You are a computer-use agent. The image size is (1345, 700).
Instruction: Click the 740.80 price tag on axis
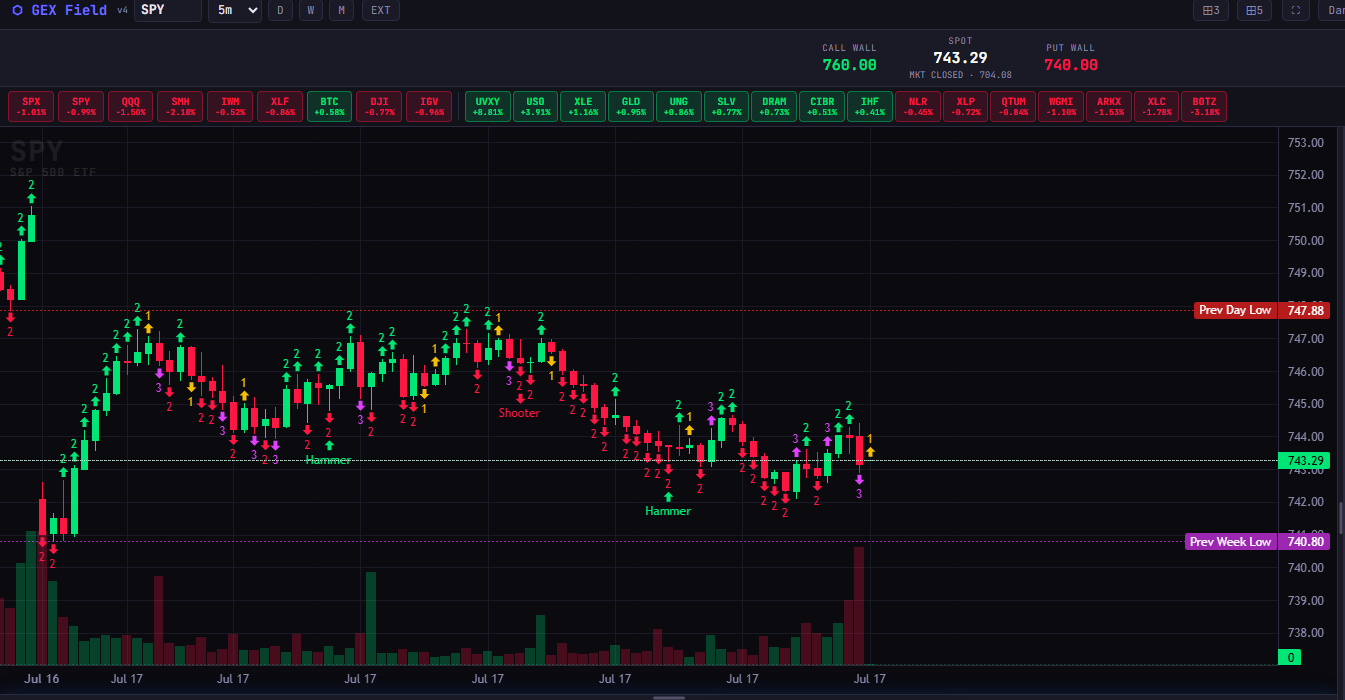pyautogui.click(x=1304, y=542)
